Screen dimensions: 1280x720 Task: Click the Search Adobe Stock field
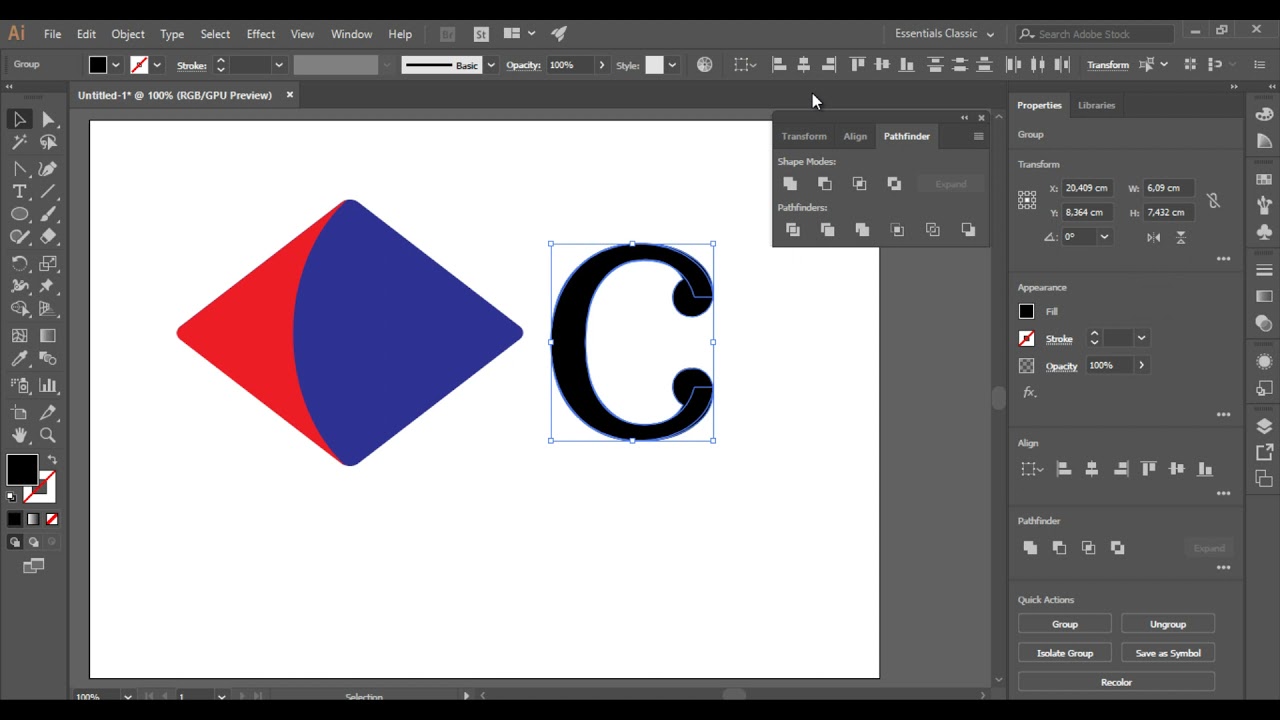click(x=1096, y=34)
